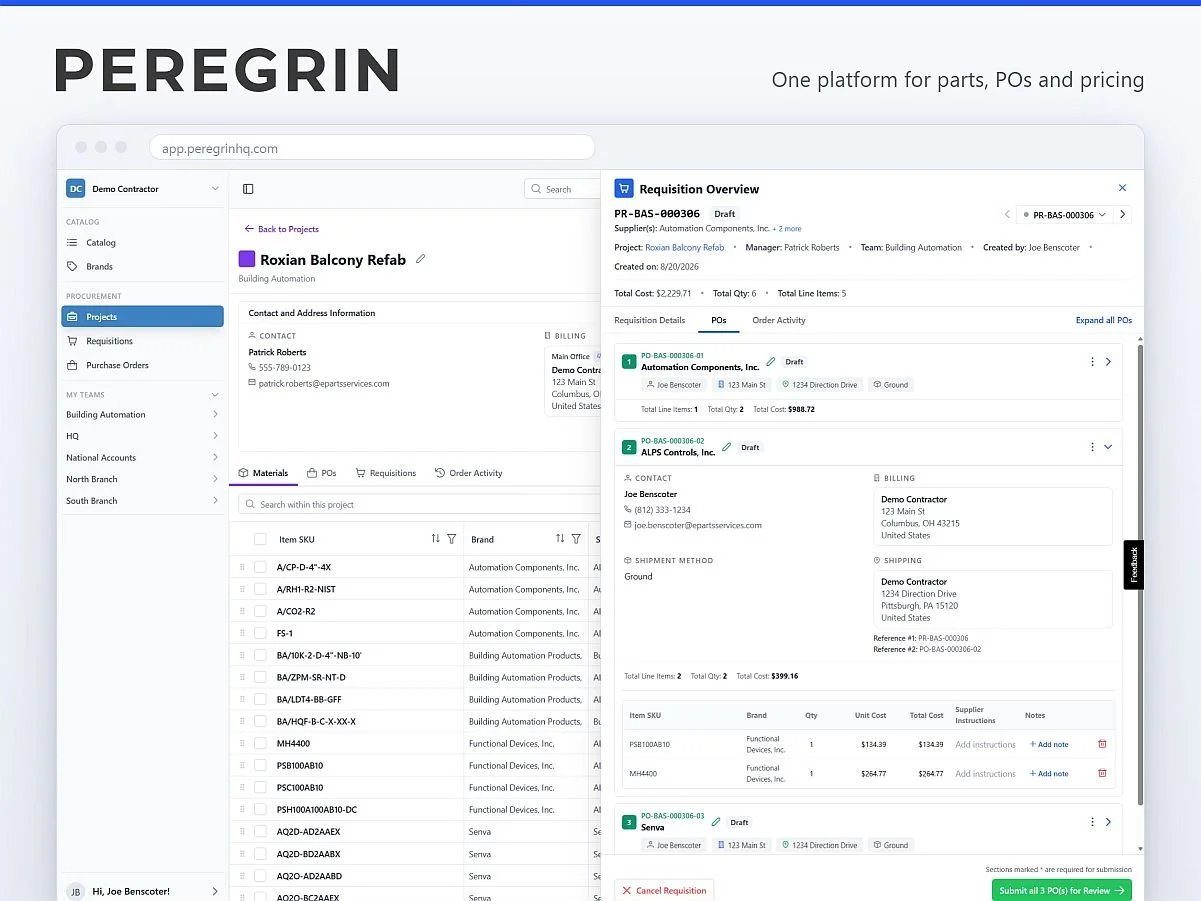
Task: Open more options for Senva PO
Action: [x=1092, y=822]
